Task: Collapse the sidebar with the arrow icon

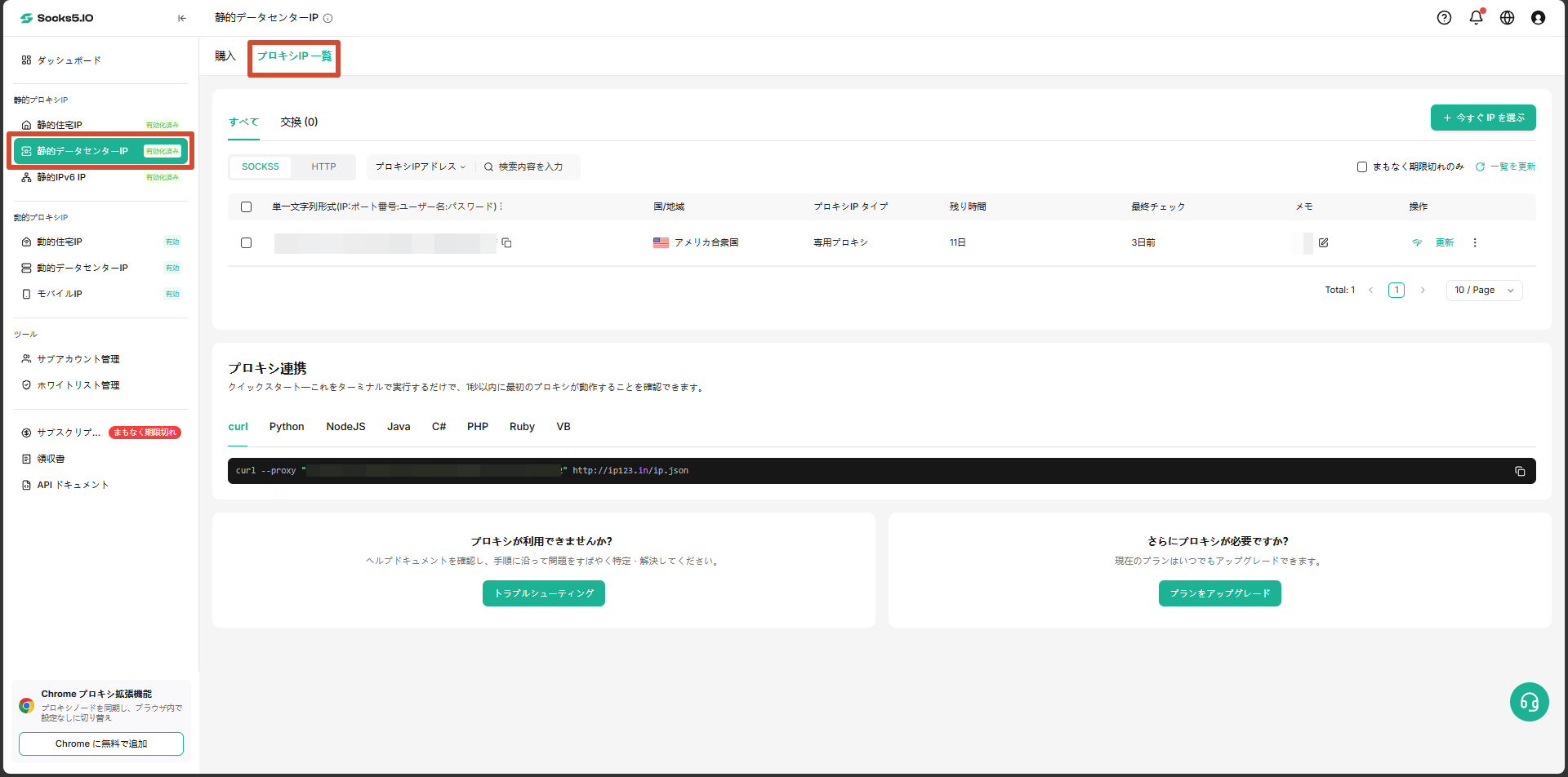Action: pos(182,18)
